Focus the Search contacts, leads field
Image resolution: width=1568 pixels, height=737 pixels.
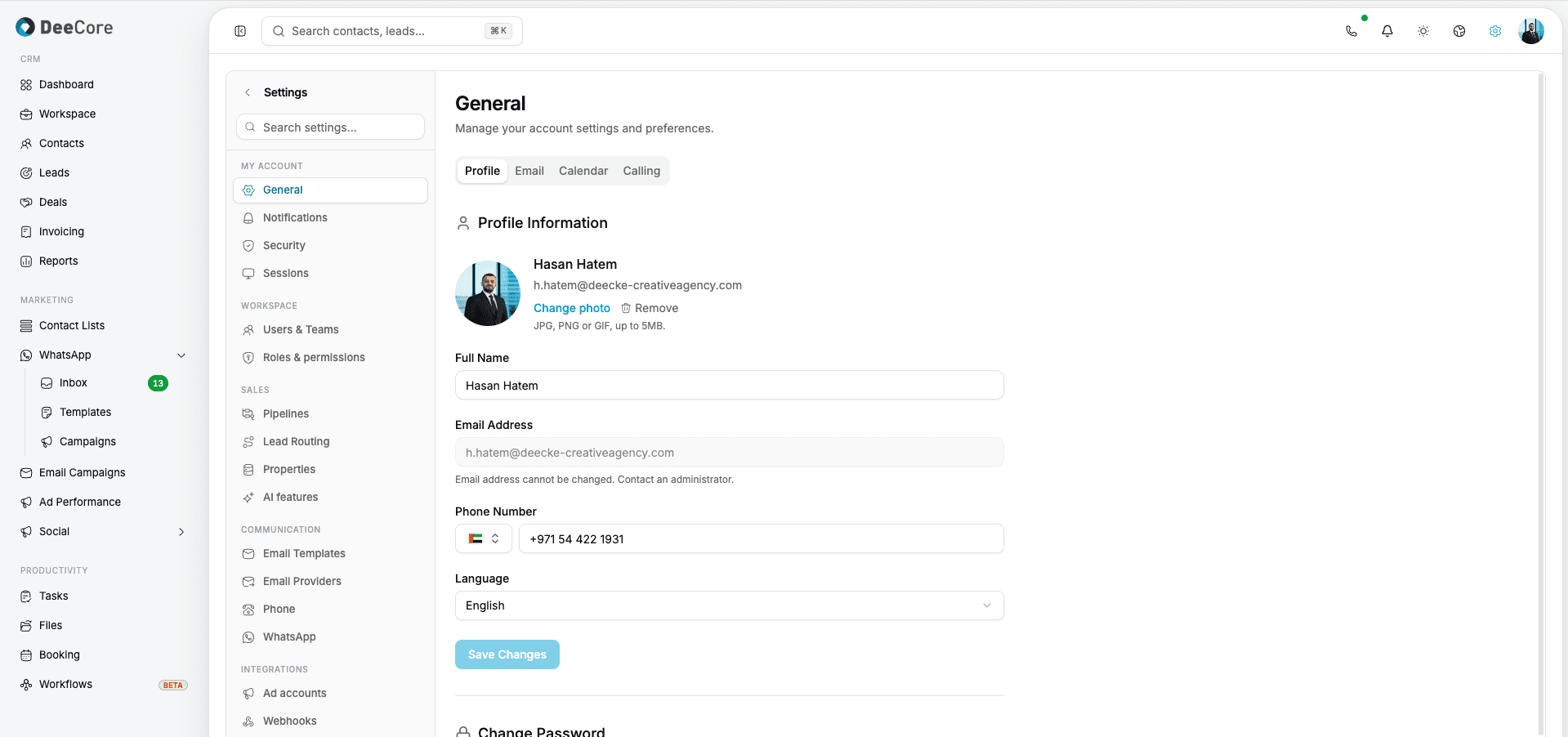click(x=392, y=31)
